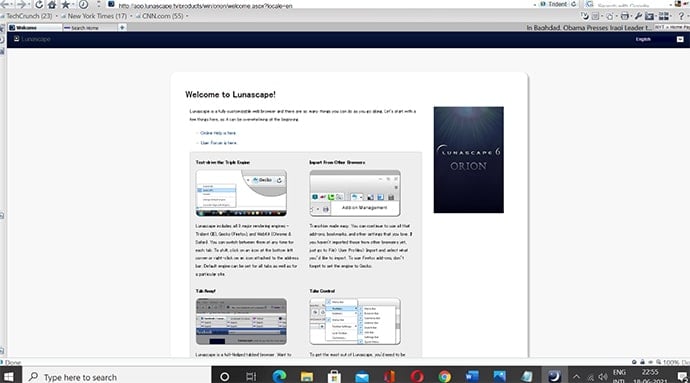Open a new tab with plus button
This screenshot has width=690, height=383.
coord(122,27)
